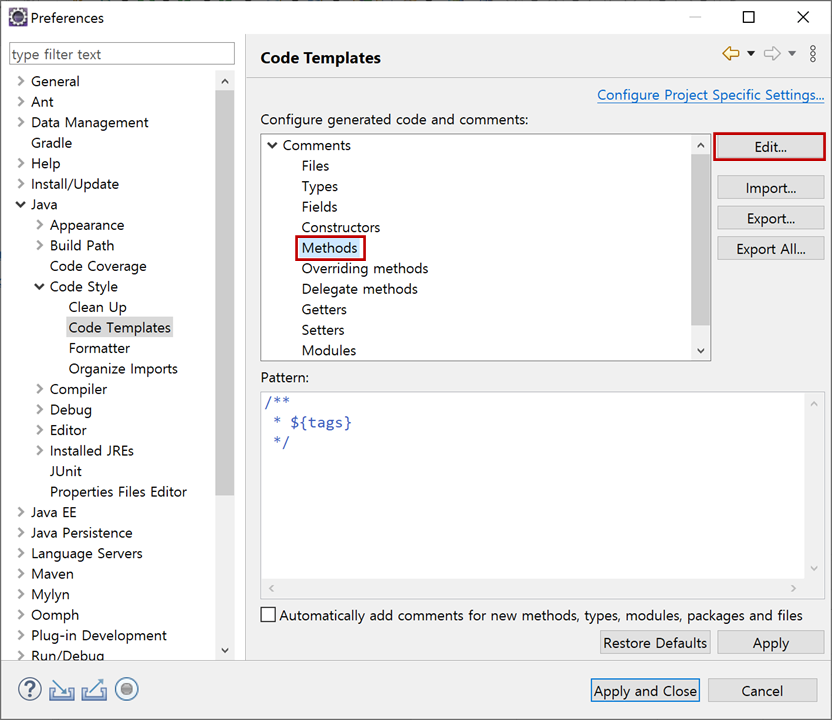
Task: Click the import preferences icon
Action: coord(62,689)
